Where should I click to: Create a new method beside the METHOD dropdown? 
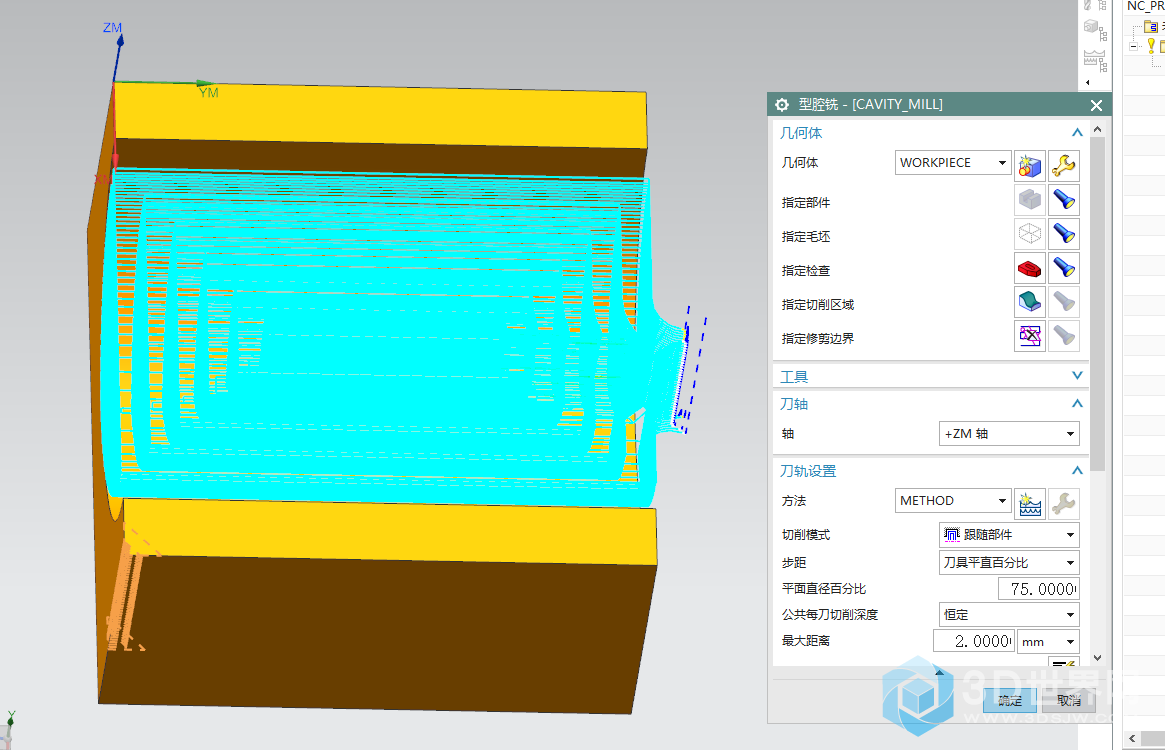tap(1030, 504)
